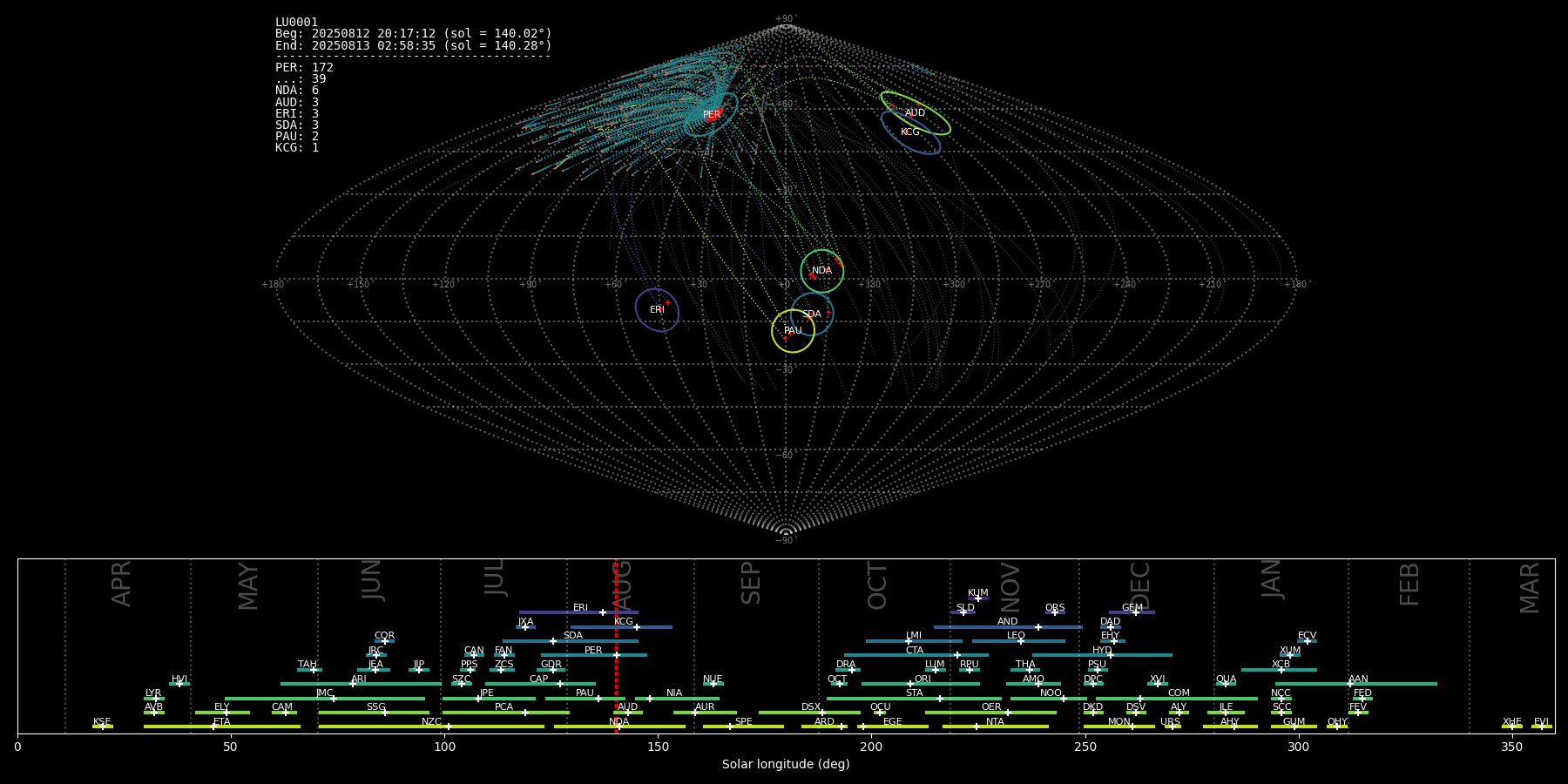Click the NOO shower label in timeline

1051,693
